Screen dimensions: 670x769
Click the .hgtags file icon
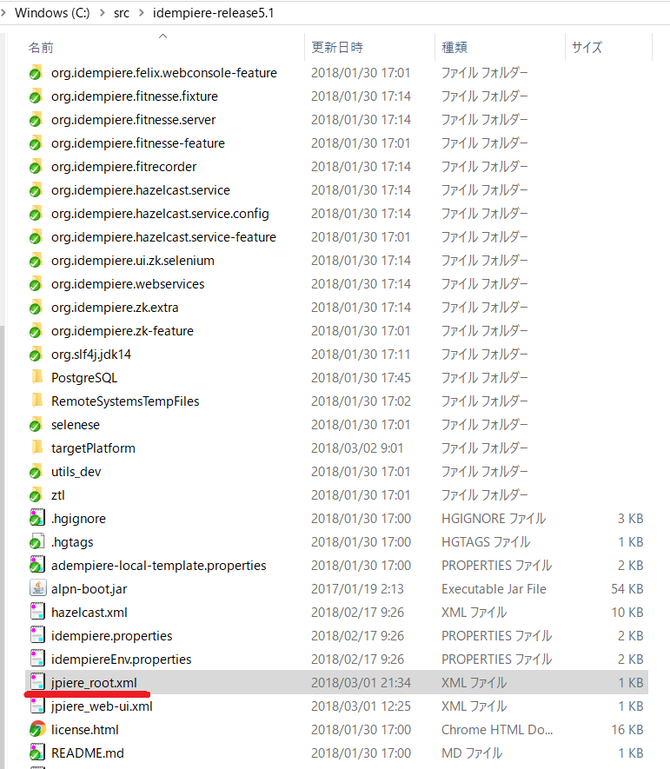tap(37, 542)
